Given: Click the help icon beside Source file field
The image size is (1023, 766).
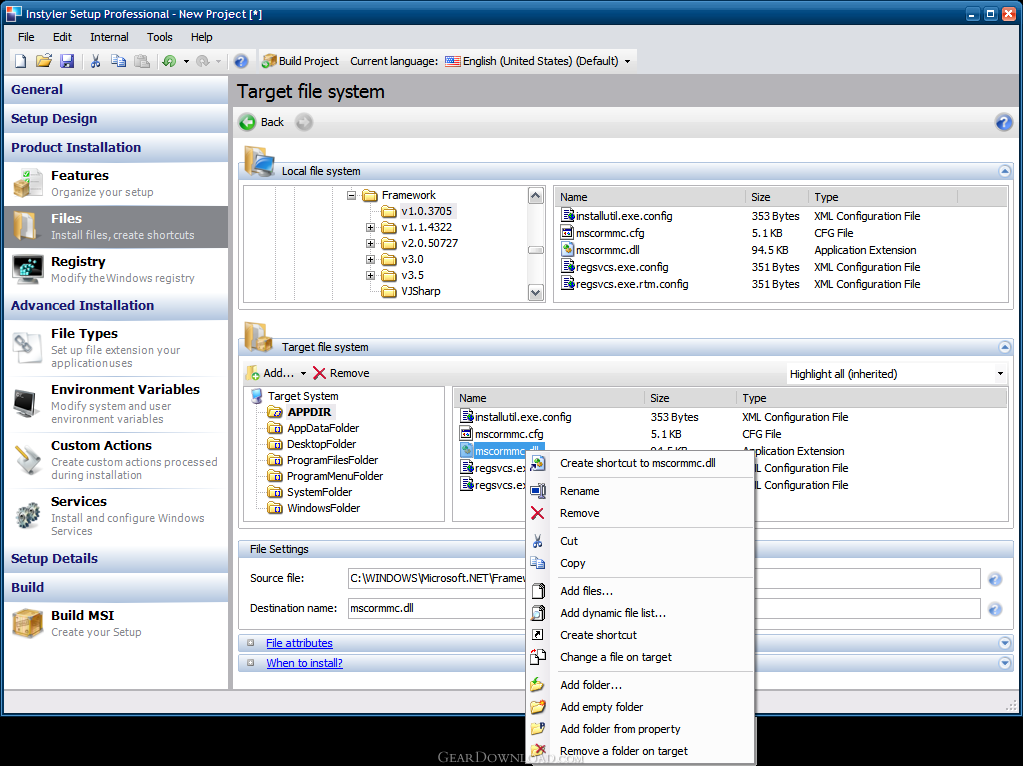Looking at the screenshot, I should 995,579.
